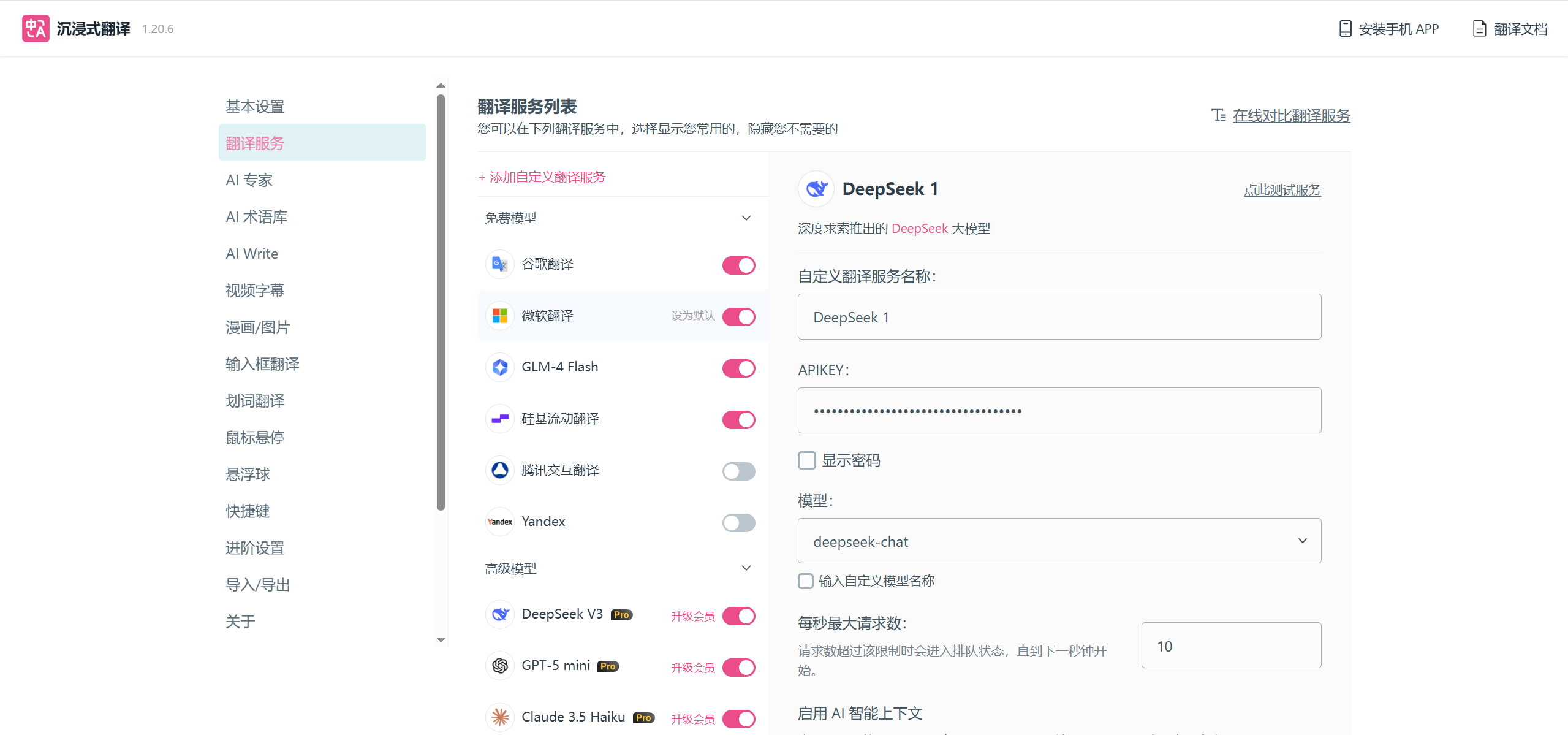Go to 视频字幕 settings

(255, 291)
